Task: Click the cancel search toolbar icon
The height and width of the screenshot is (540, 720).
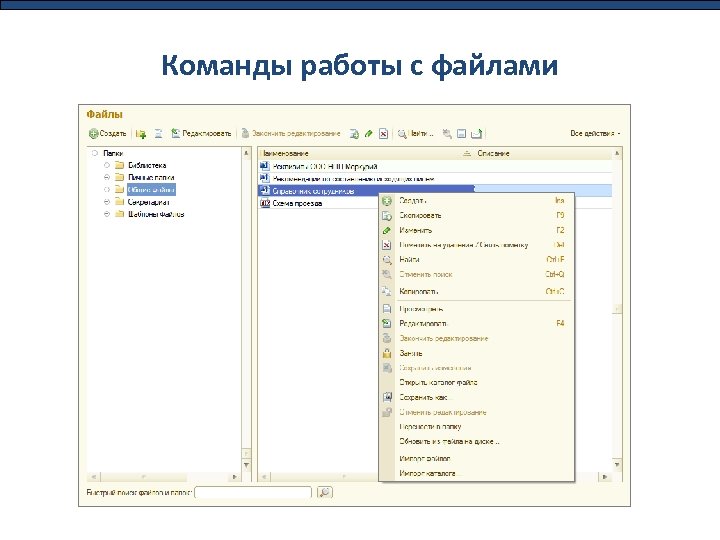Action: [x=447, y=134]
